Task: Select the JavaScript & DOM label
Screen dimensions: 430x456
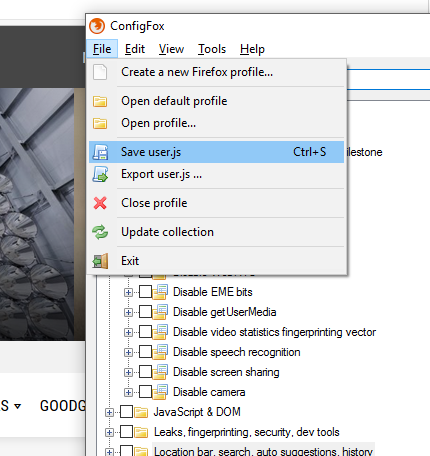Action: 197,412
